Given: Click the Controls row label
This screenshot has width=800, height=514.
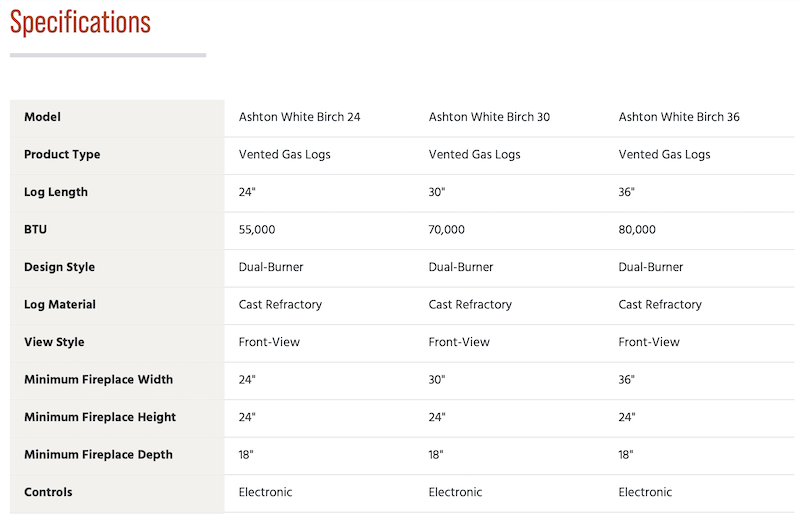Looking at the screenshot, I should 48,492.
